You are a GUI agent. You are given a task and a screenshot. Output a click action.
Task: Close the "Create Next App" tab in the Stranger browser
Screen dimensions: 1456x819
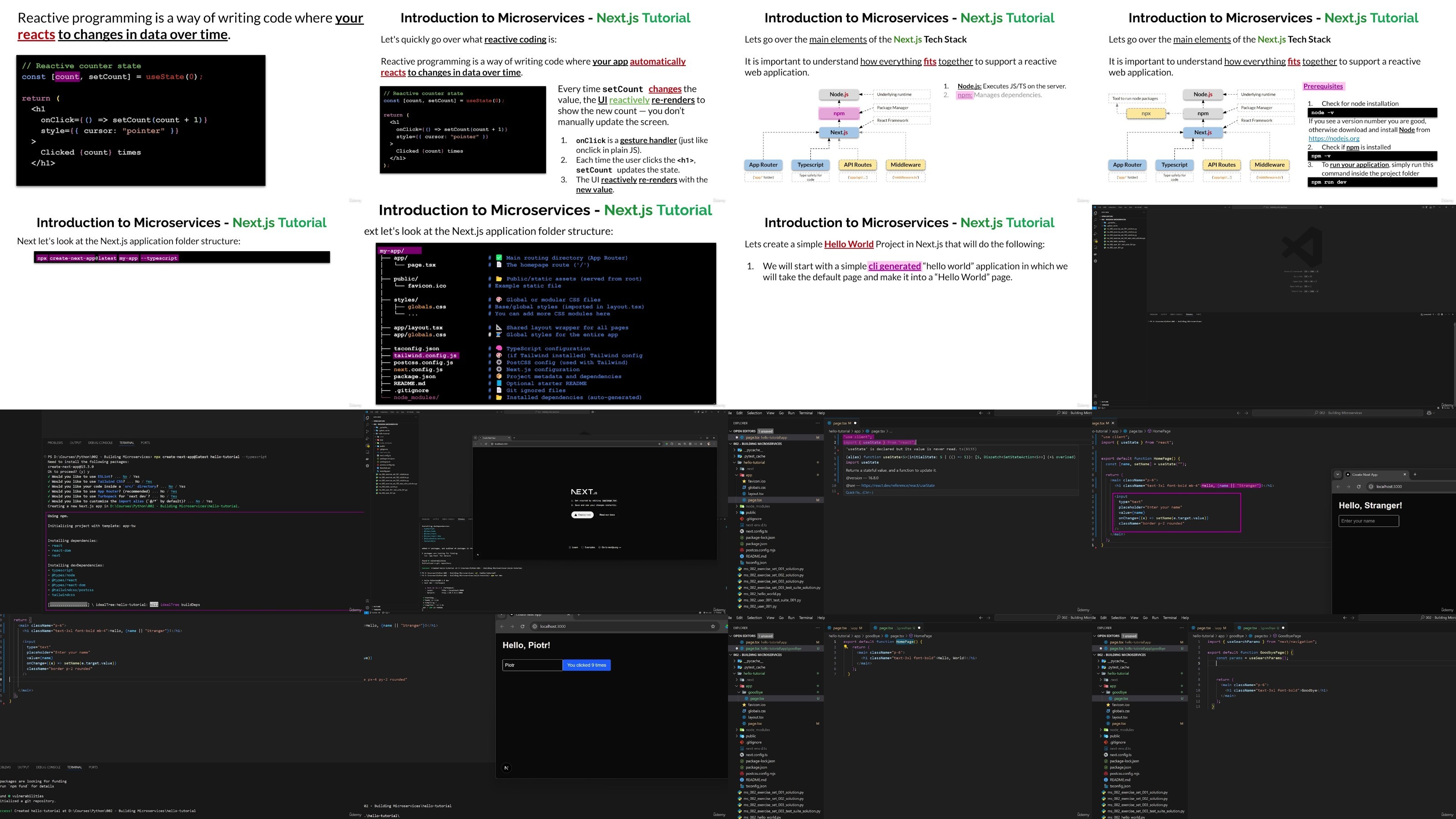tap(1405, 474)
